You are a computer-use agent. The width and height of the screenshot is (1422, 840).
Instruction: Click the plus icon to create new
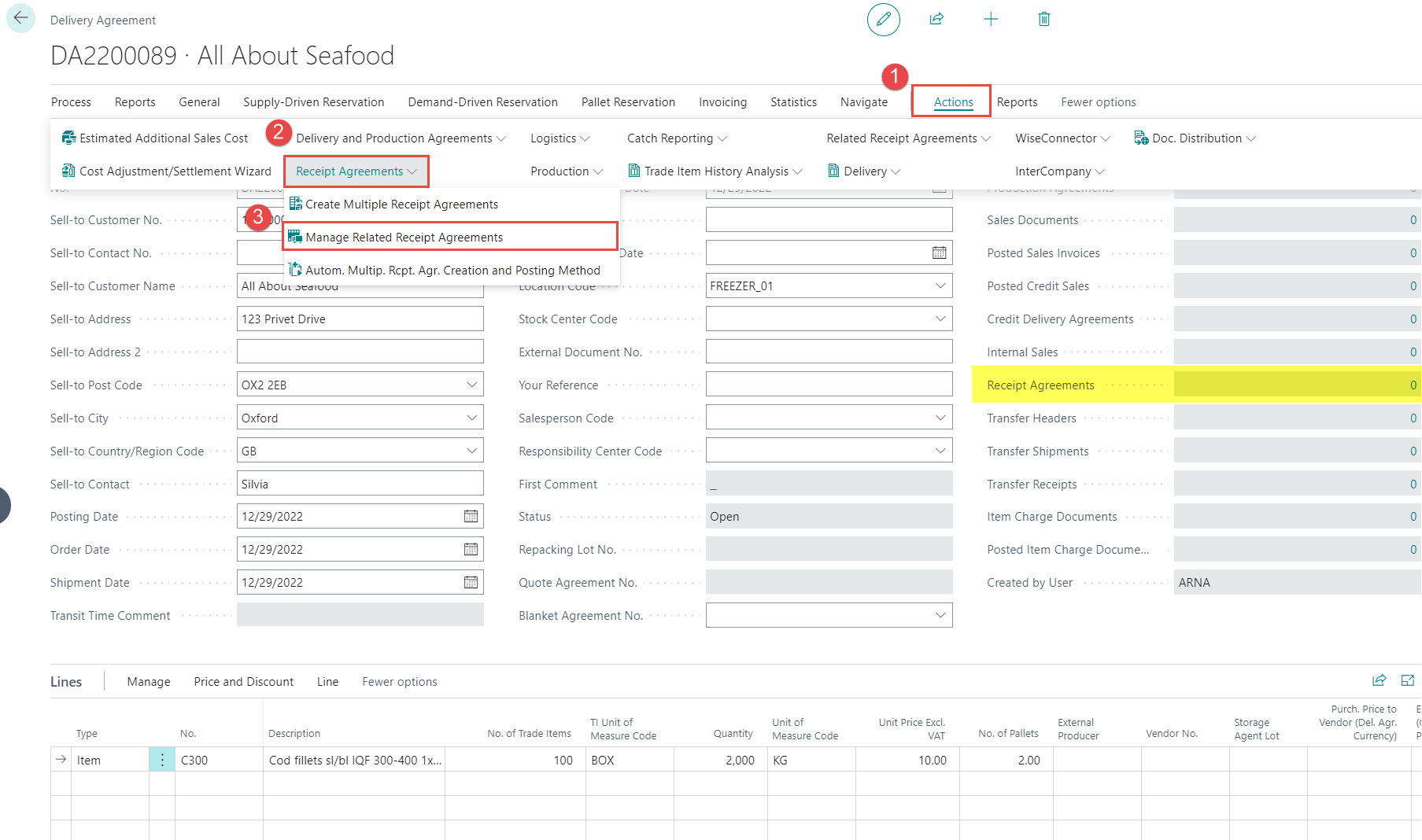coord(991,20)
